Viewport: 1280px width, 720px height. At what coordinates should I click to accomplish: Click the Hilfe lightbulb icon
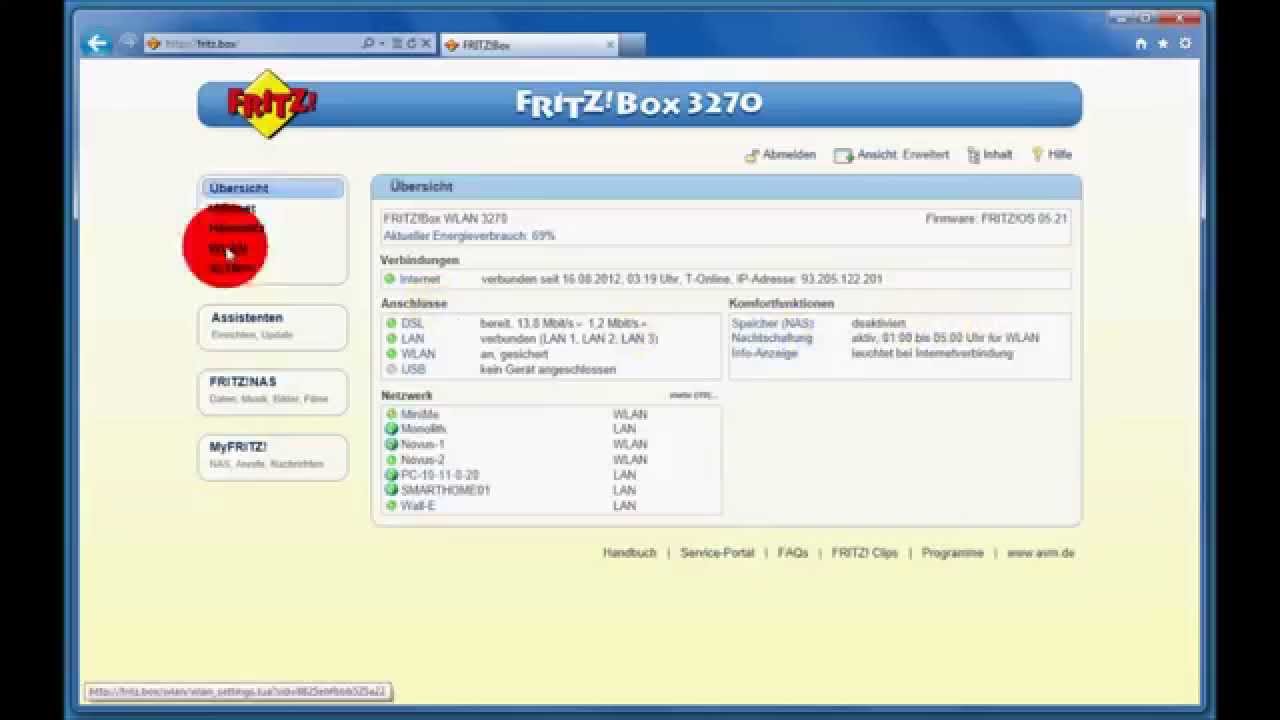(1038, 155)
